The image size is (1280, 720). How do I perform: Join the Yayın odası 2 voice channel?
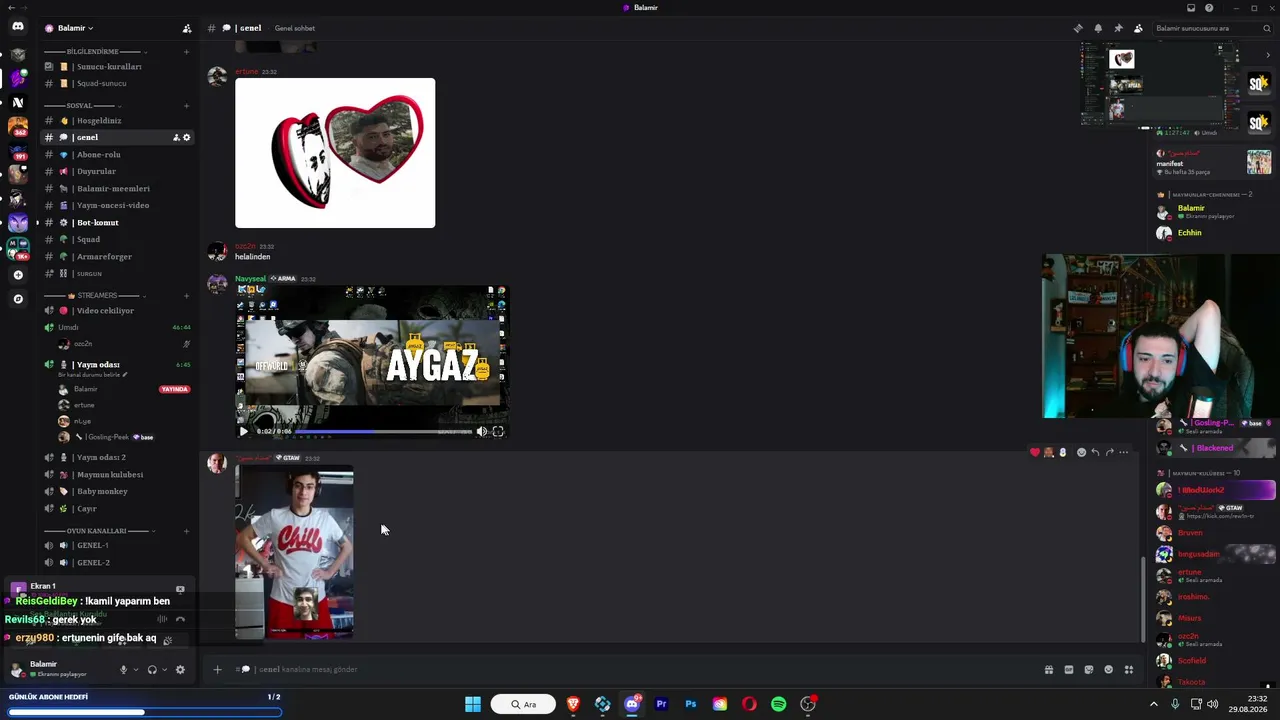click(x=119, y=458)
